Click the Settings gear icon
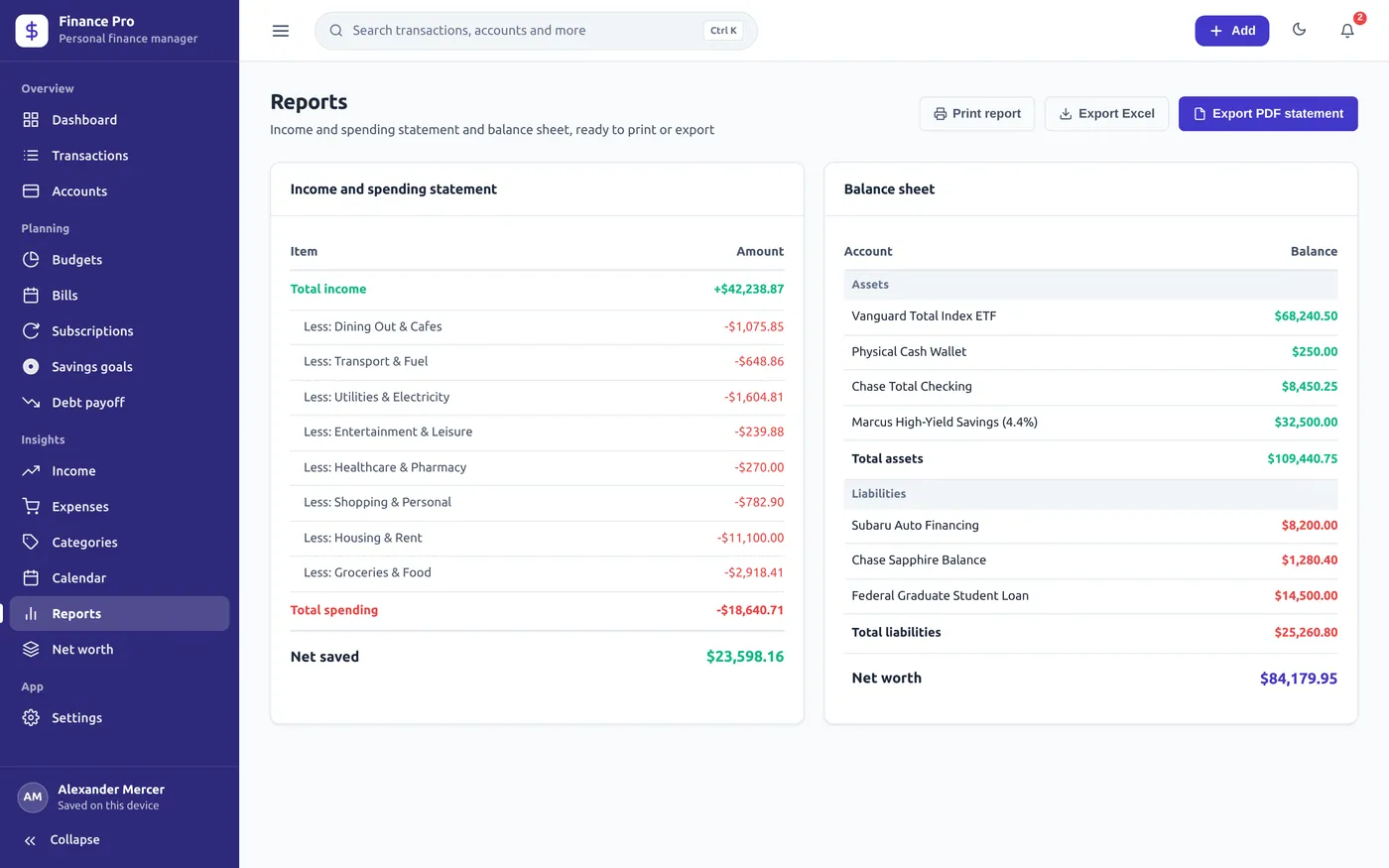 [x=31, y=718]
